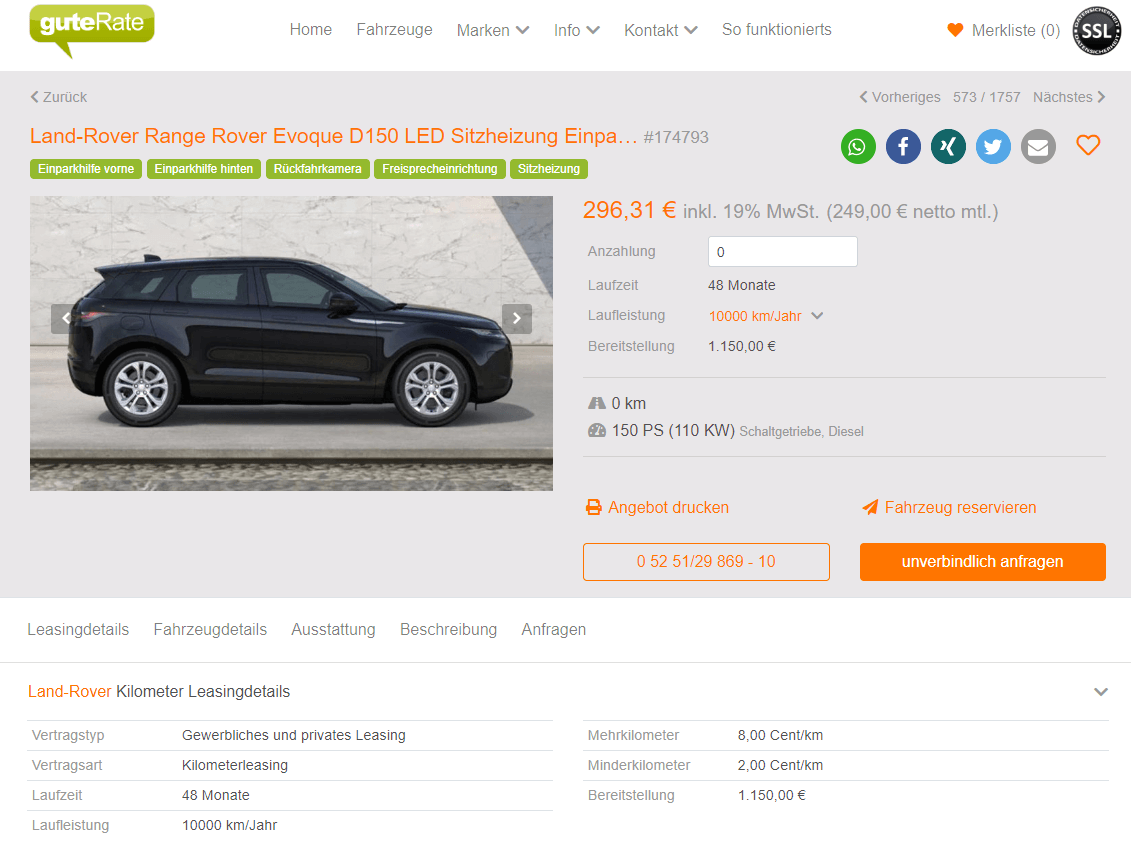This screenshot has height=842, width=1131.
Task: Click the Rückfahrkamera tag
Action: click(317, 169)
